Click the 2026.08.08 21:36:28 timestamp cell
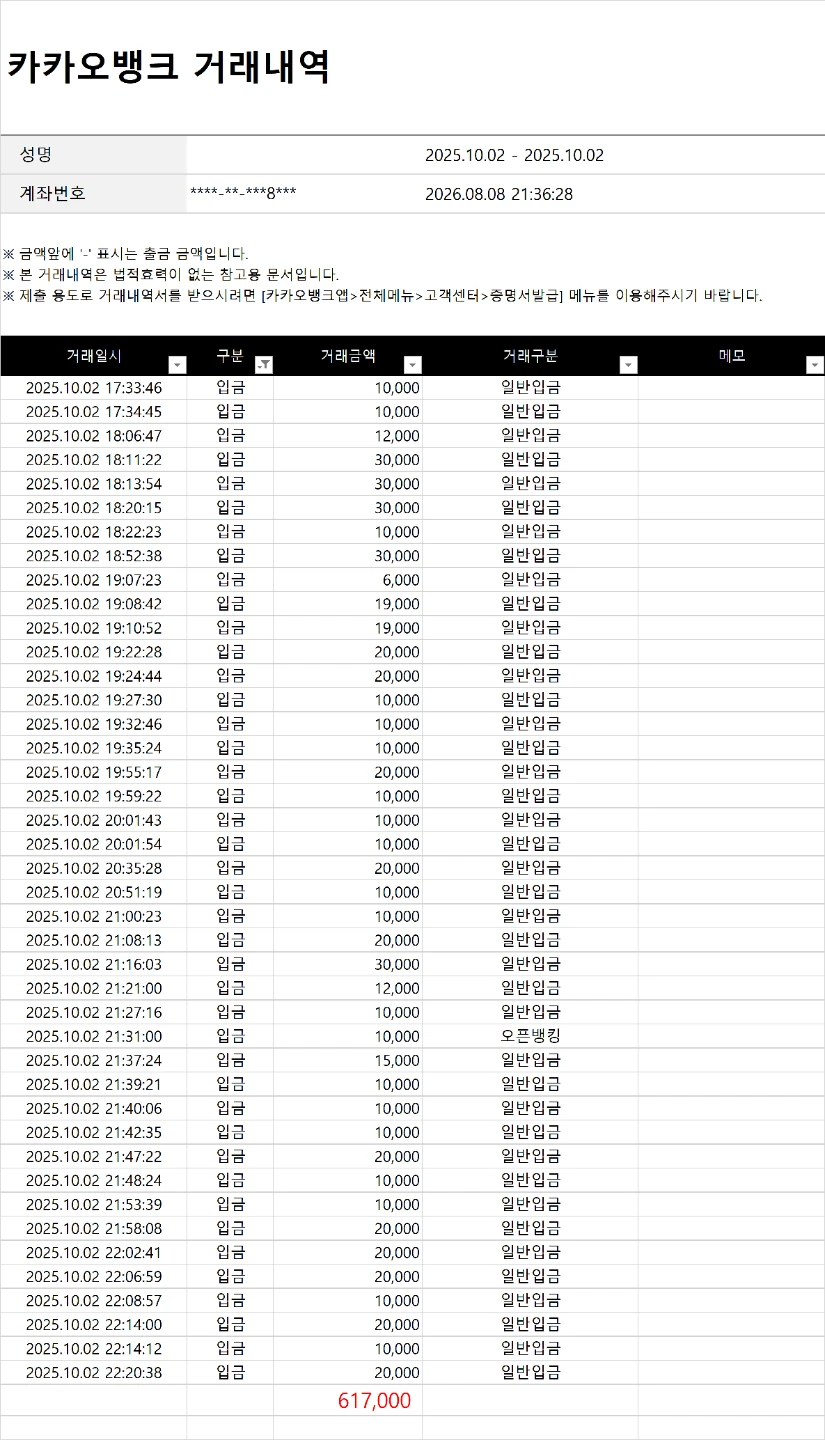The height and width of the screenshot is (1440, 825). pos(499,195)
